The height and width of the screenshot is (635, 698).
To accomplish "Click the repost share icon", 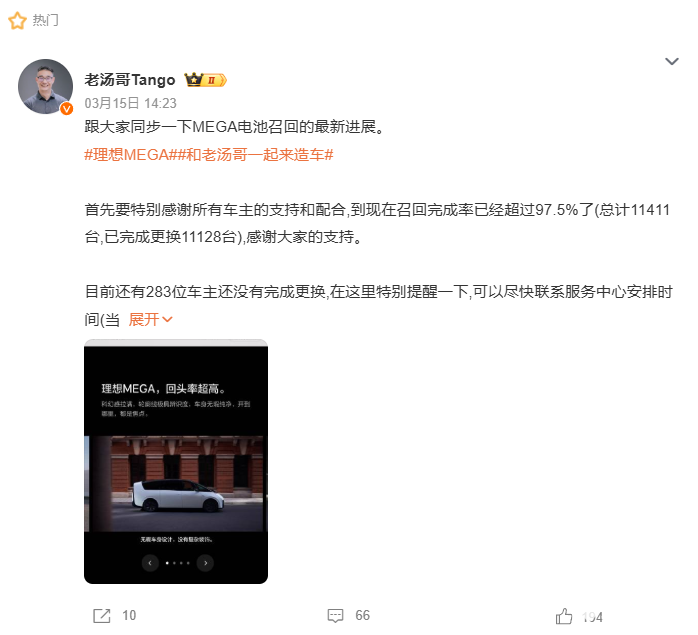I will 101,616.
